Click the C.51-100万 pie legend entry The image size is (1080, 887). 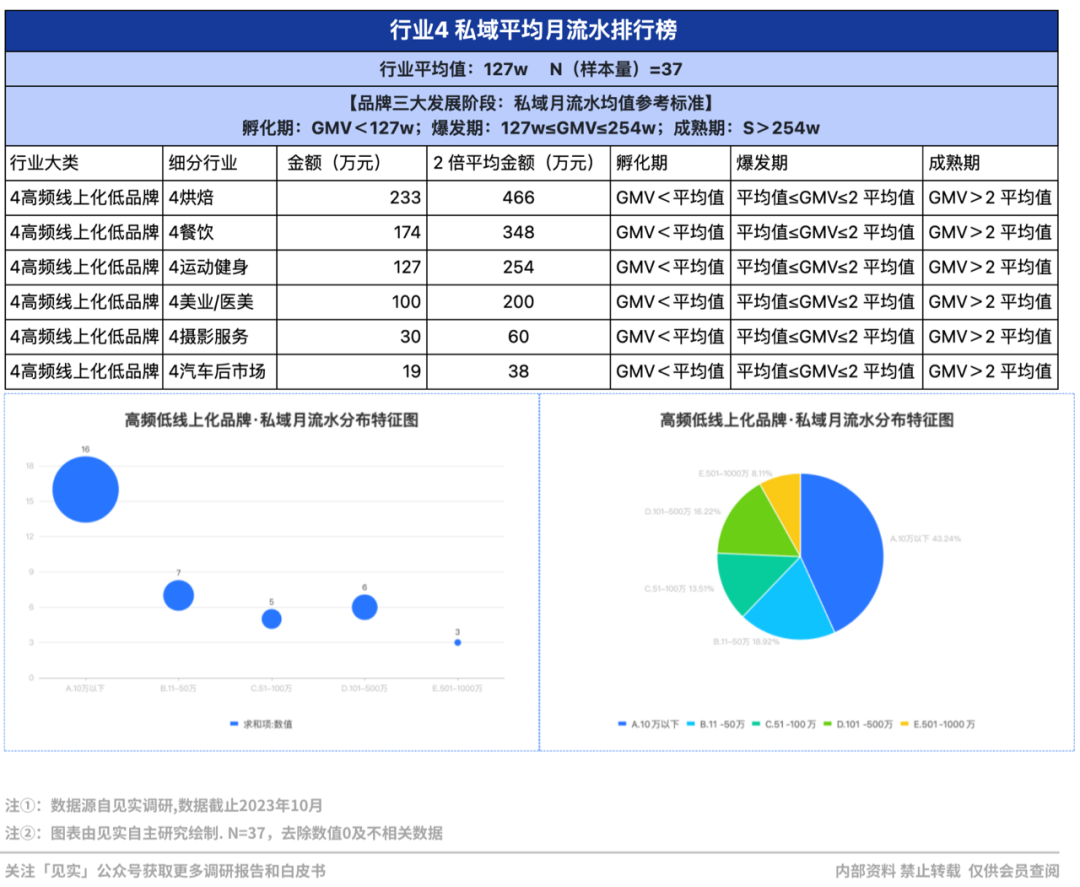pos(784,724)
